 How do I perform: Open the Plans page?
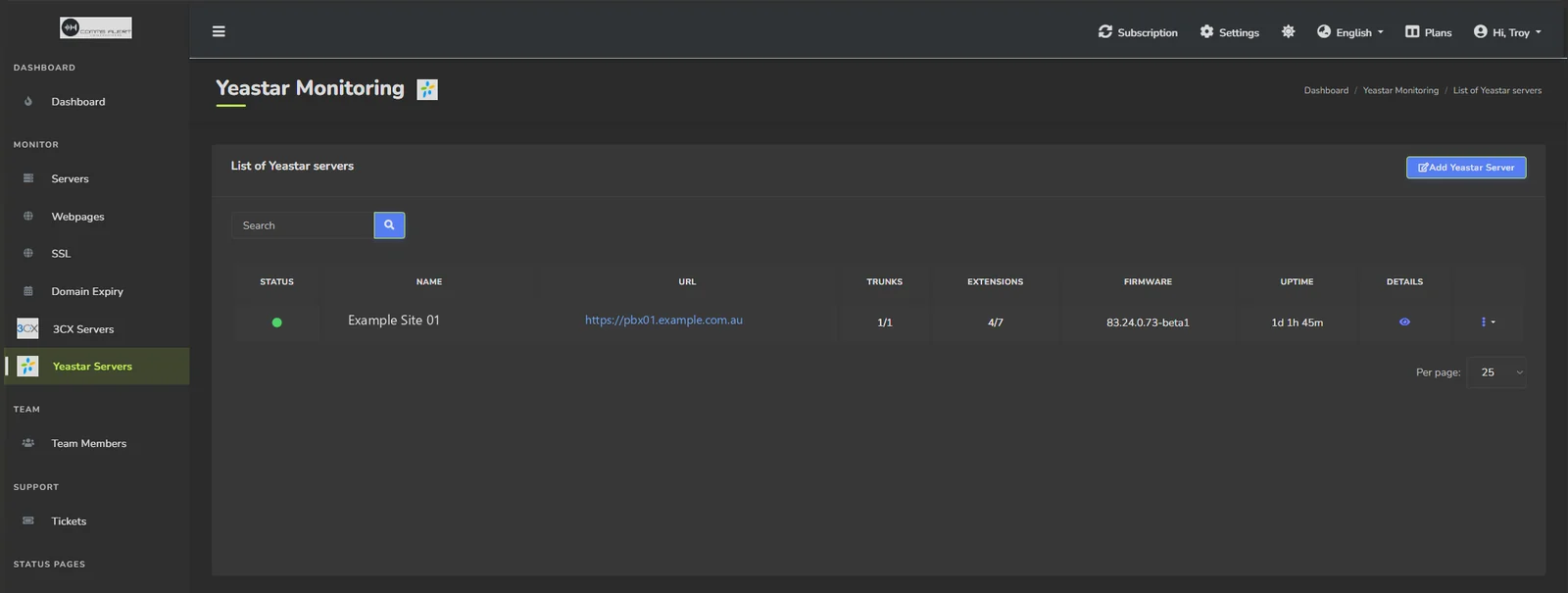pos(1438,32)
